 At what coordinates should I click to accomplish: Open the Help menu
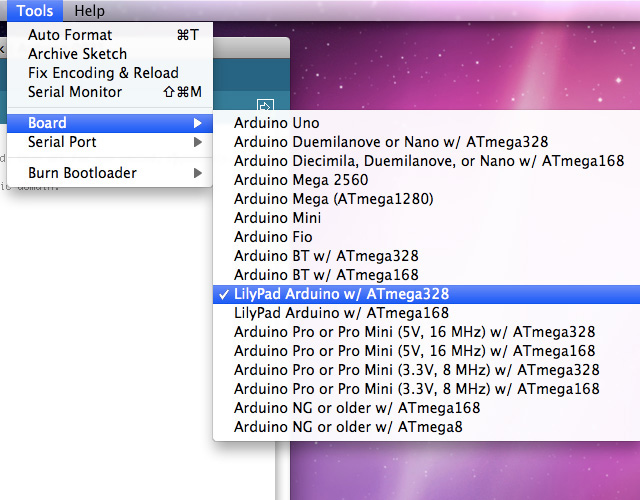click(89, 11)
